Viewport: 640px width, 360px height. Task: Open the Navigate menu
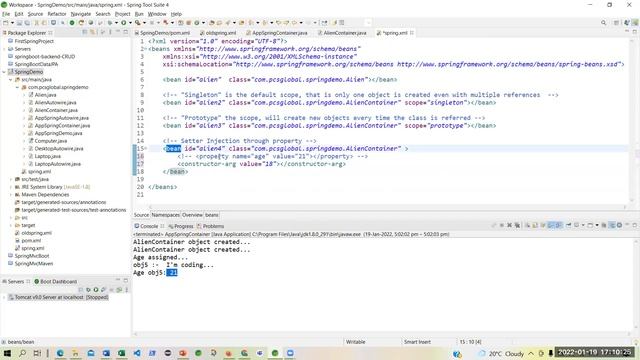click(x=81, y=14)
